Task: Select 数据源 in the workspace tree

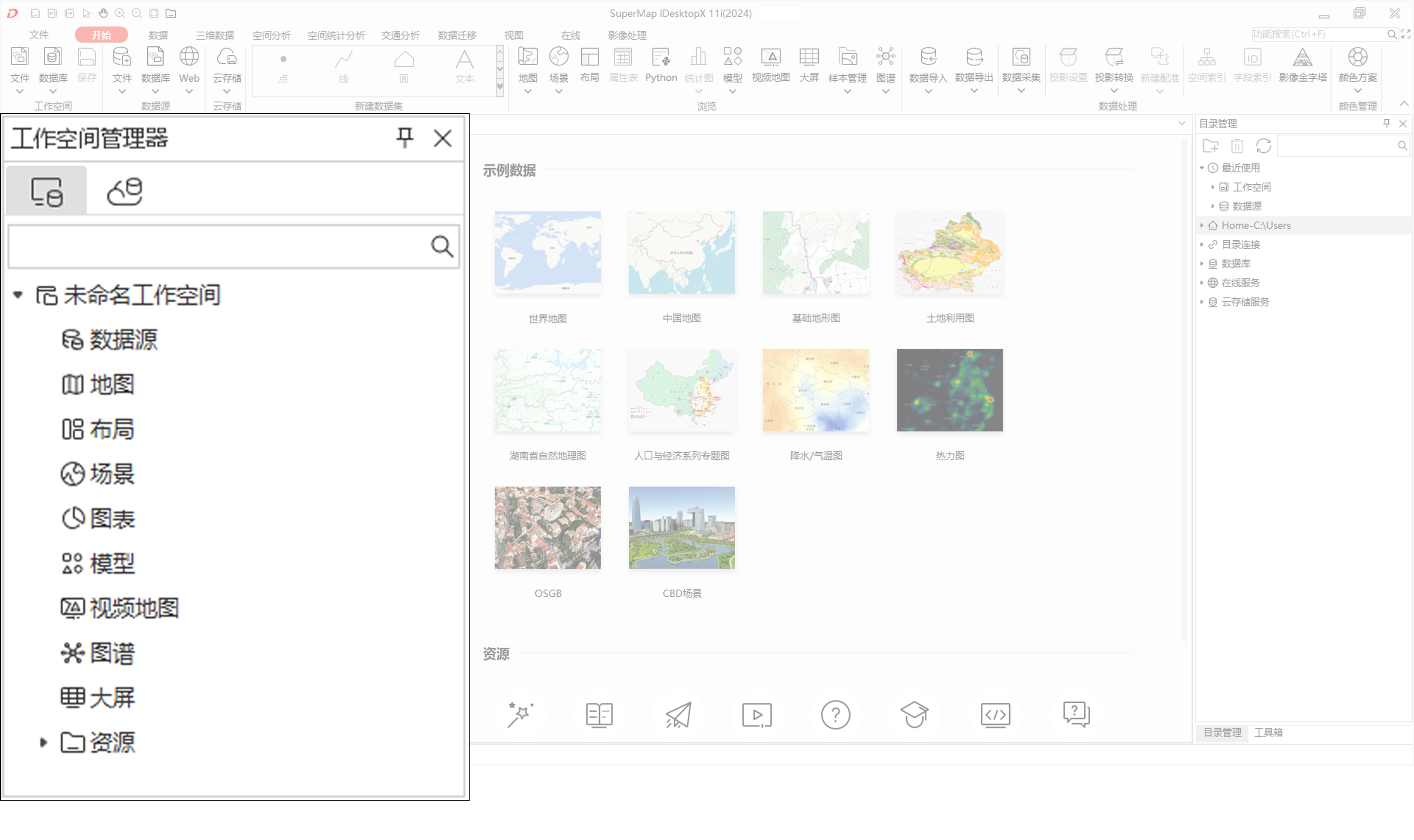Action: [x=122, y=339]
